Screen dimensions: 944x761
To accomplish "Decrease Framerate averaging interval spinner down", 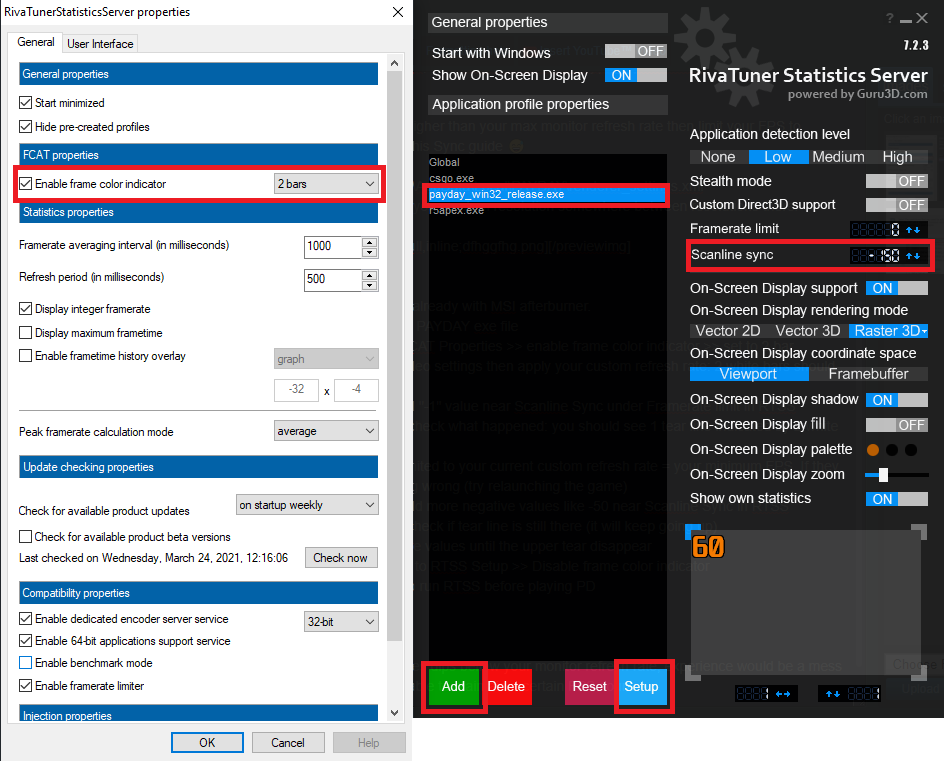I will tap(370, 252).
